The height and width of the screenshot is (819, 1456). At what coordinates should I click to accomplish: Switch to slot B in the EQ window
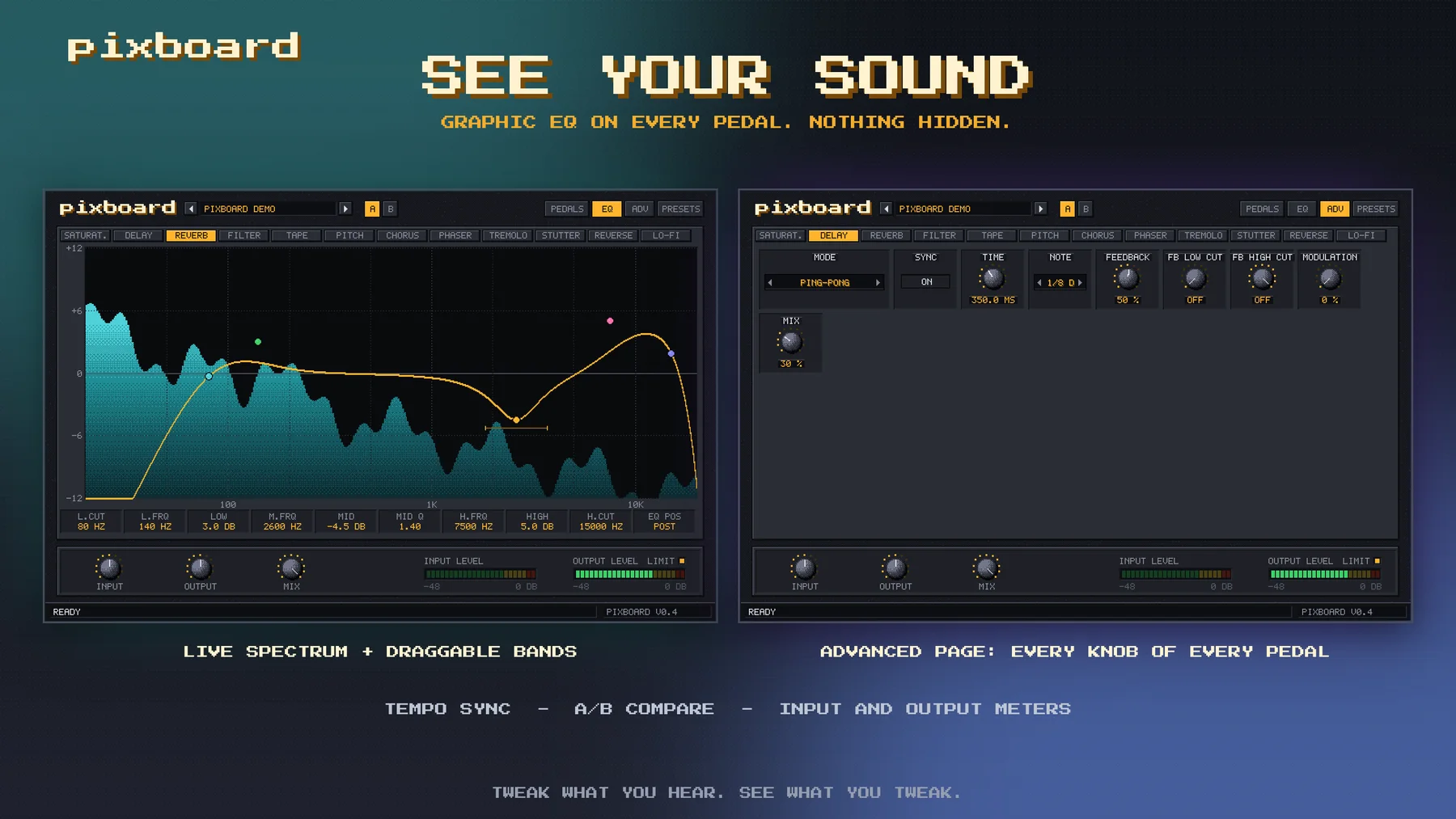[391, 209]
